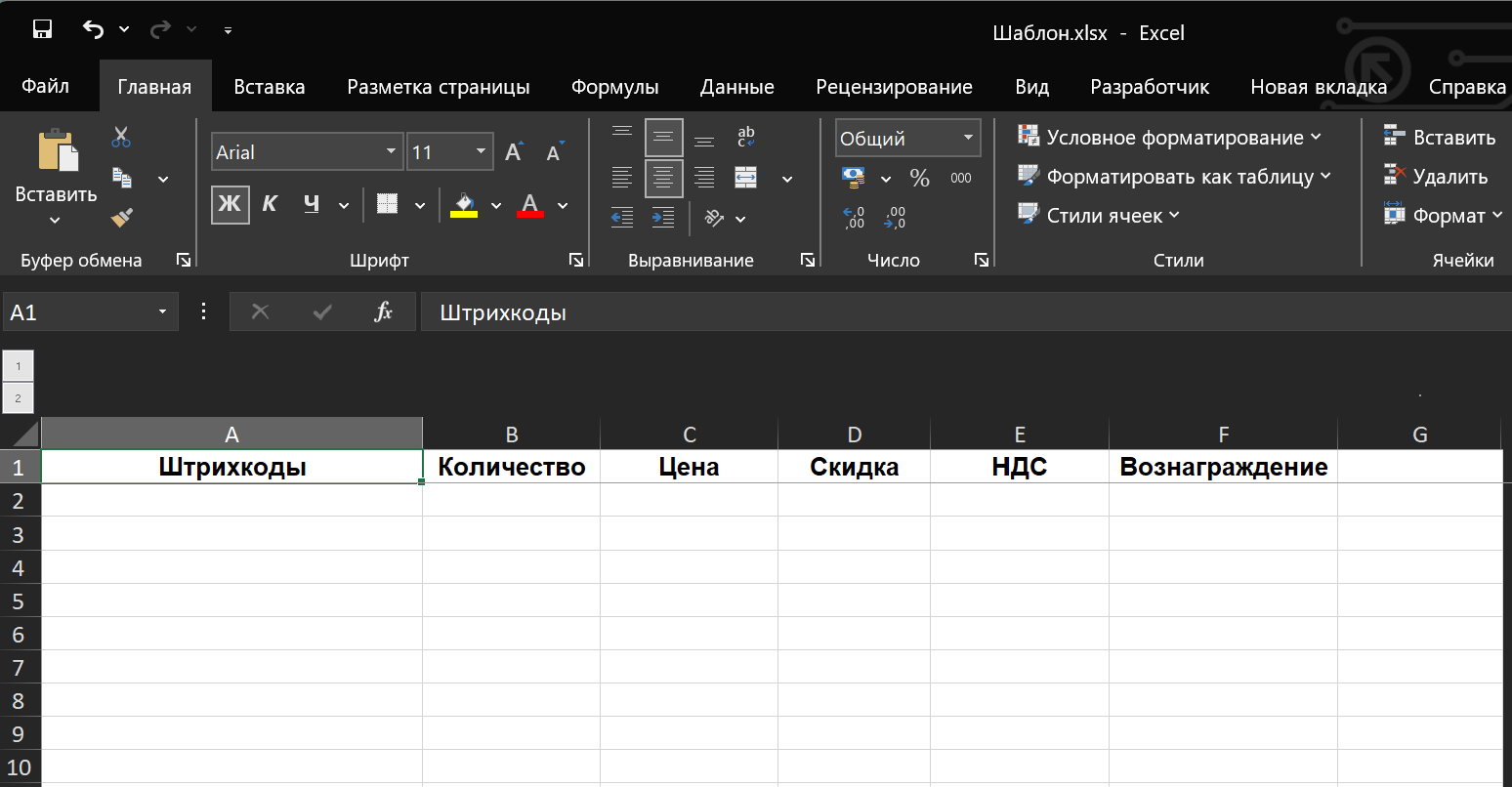
Task: Open the font color dropdown arrow
Action: pyautogui.click(x=563, y=205)
